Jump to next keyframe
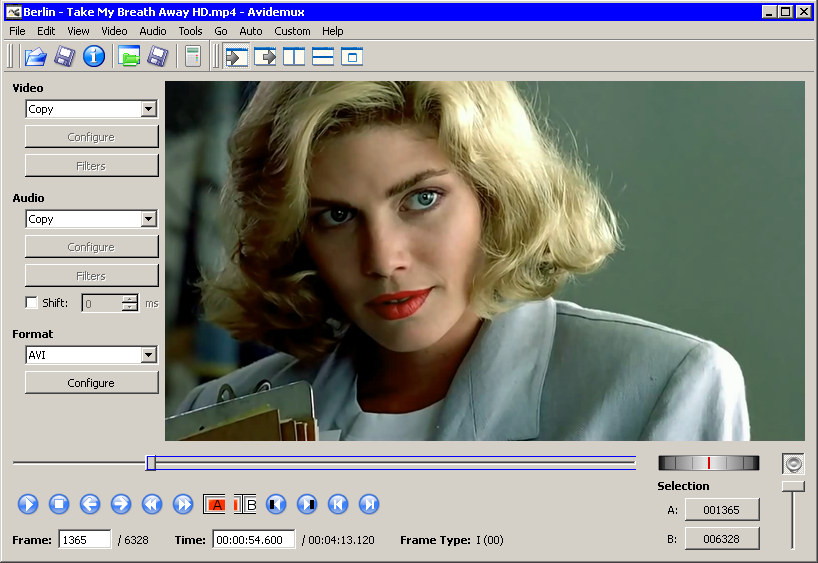Image resolution: width=818 pixels, height=563 pixels. [x=183, y=504]
